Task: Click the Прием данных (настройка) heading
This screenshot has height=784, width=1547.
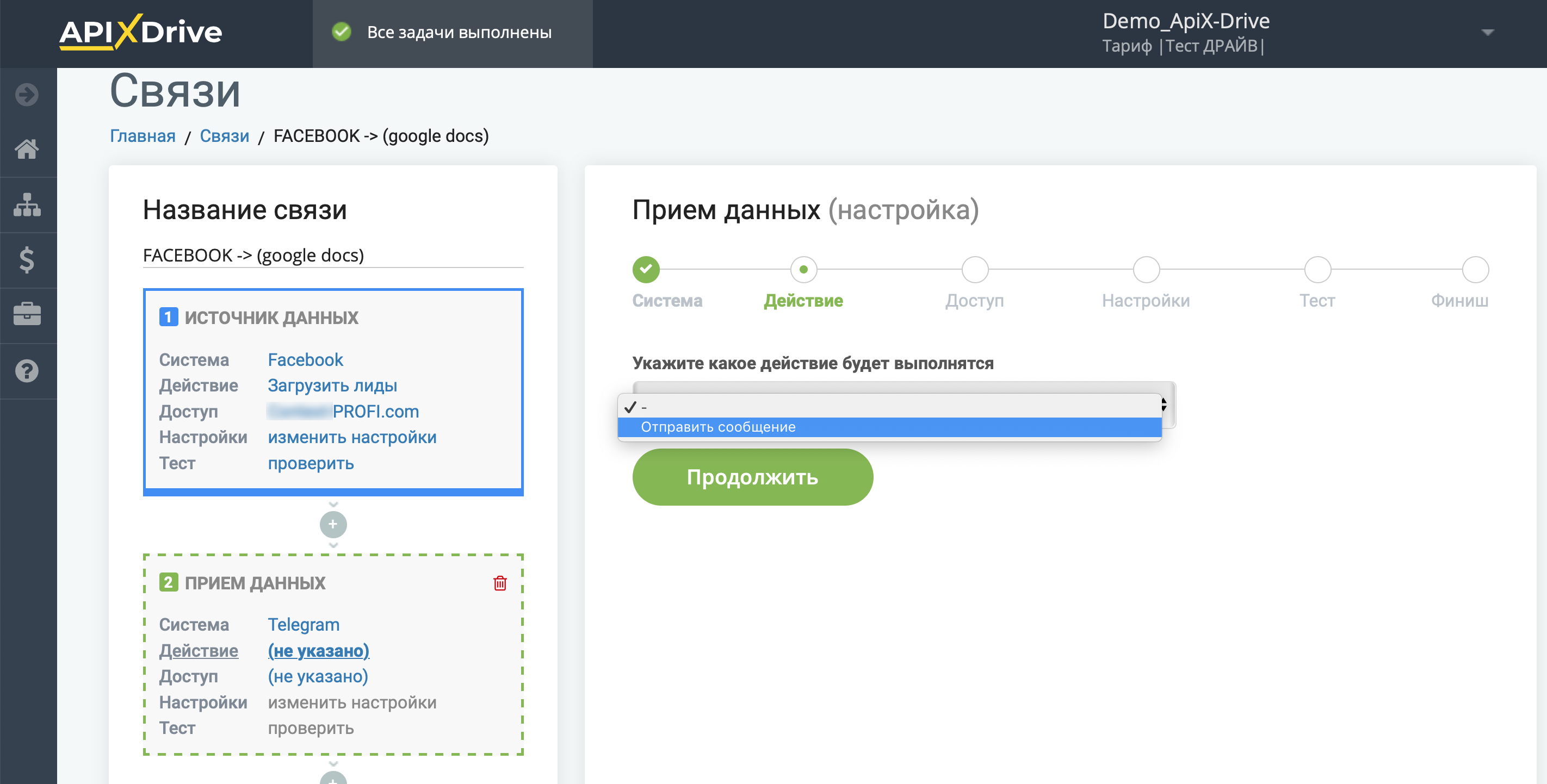Action: tap(806, 209)
